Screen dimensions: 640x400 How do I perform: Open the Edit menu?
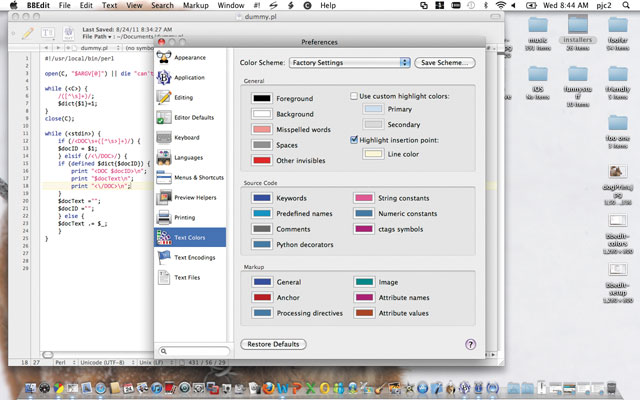click(86, 5)
